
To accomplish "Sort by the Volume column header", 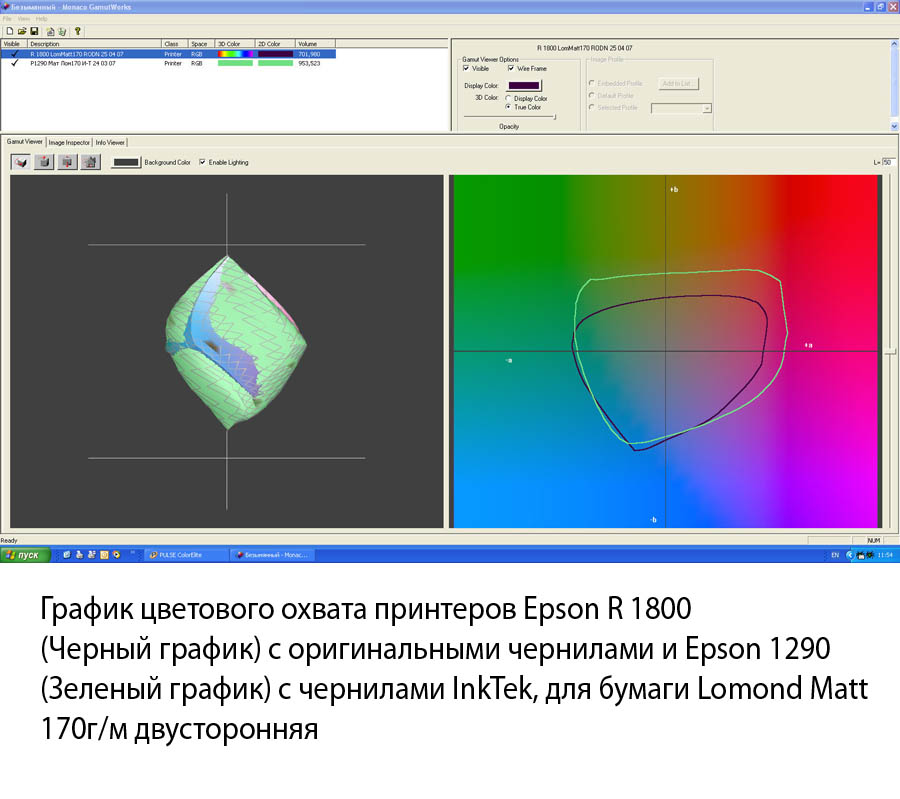I will (315, 44).
